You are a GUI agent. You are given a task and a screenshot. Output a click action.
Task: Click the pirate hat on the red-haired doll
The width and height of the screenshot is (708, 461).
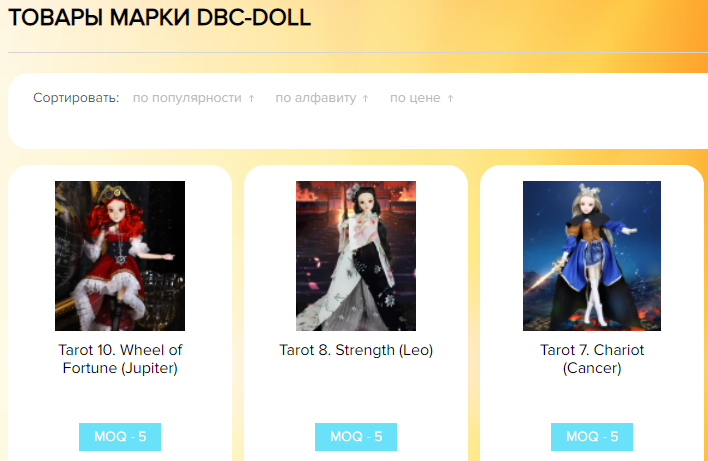pyautogui.click(x=112, y=193)
